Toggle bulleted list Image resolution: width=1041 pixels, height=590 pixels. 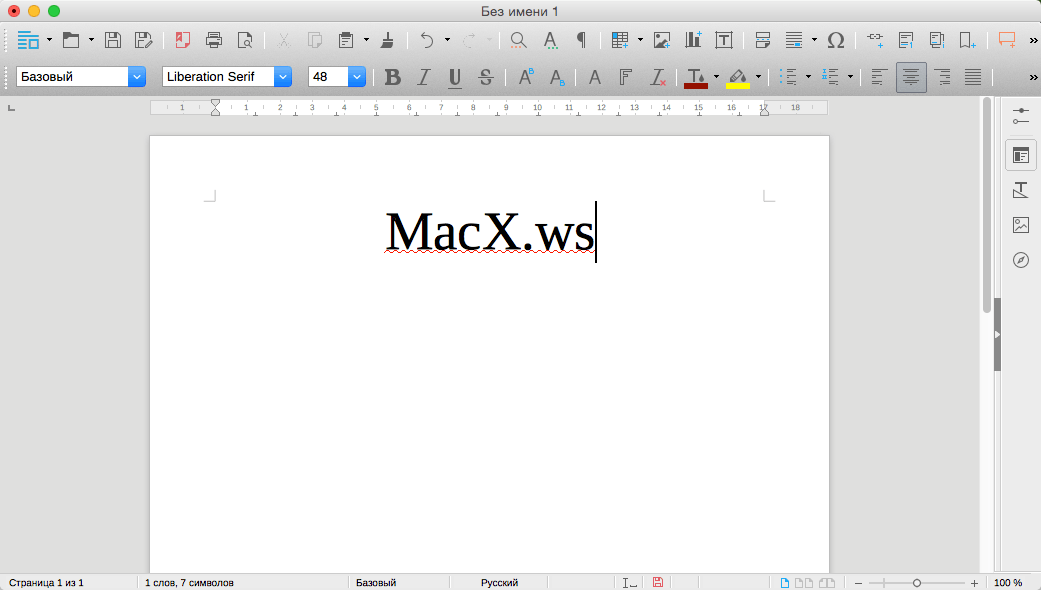tap(788, 77)
